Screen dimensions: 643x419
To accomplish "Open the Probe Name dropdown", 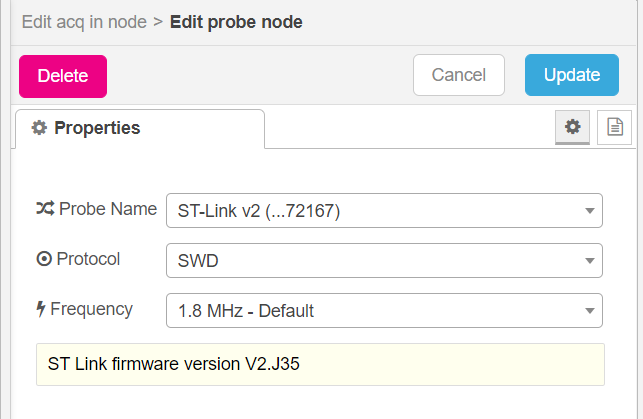I will point(384,211).
